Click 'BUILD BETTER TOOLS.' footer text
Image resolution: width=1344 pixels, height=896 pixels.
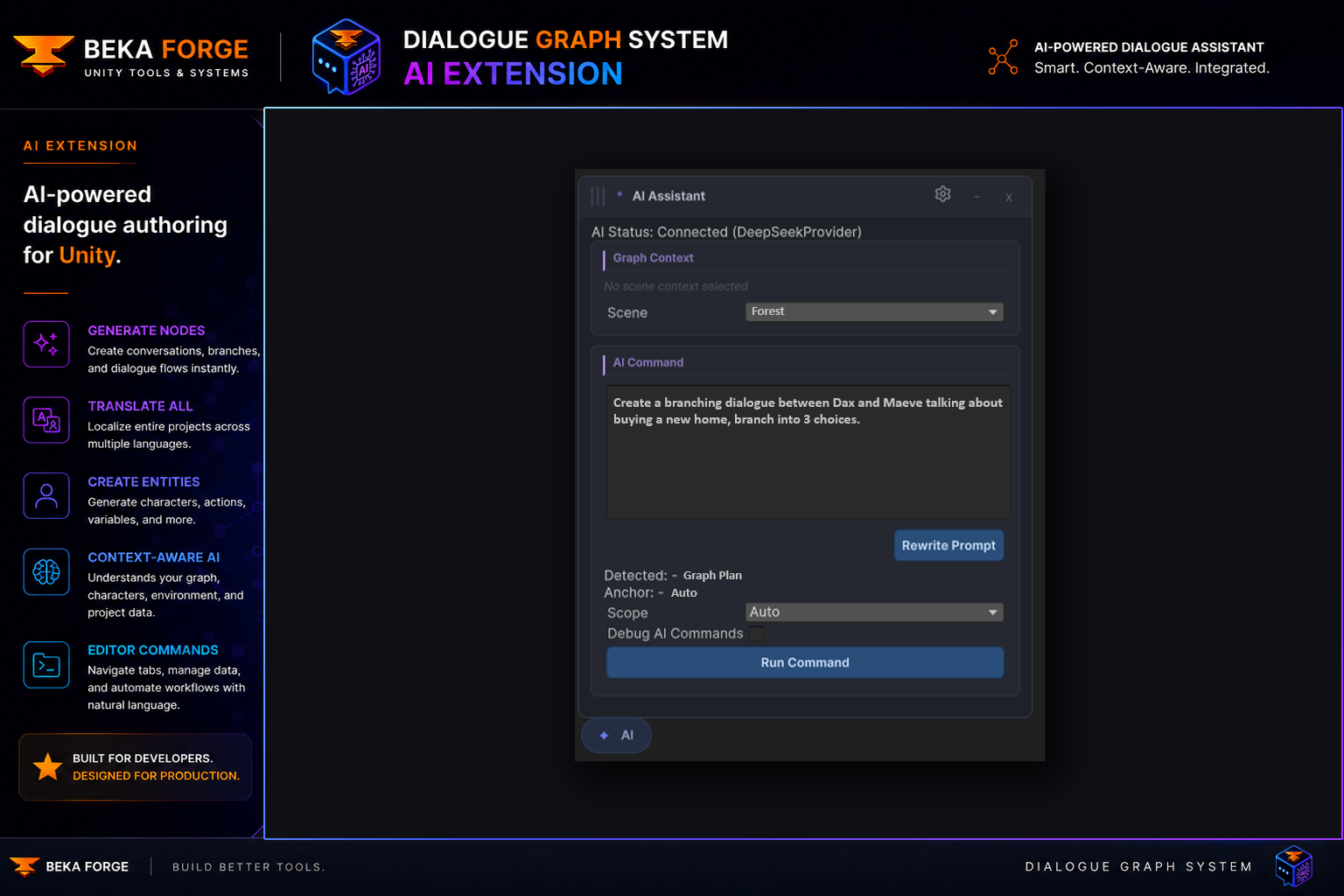[x=248, y=867]
